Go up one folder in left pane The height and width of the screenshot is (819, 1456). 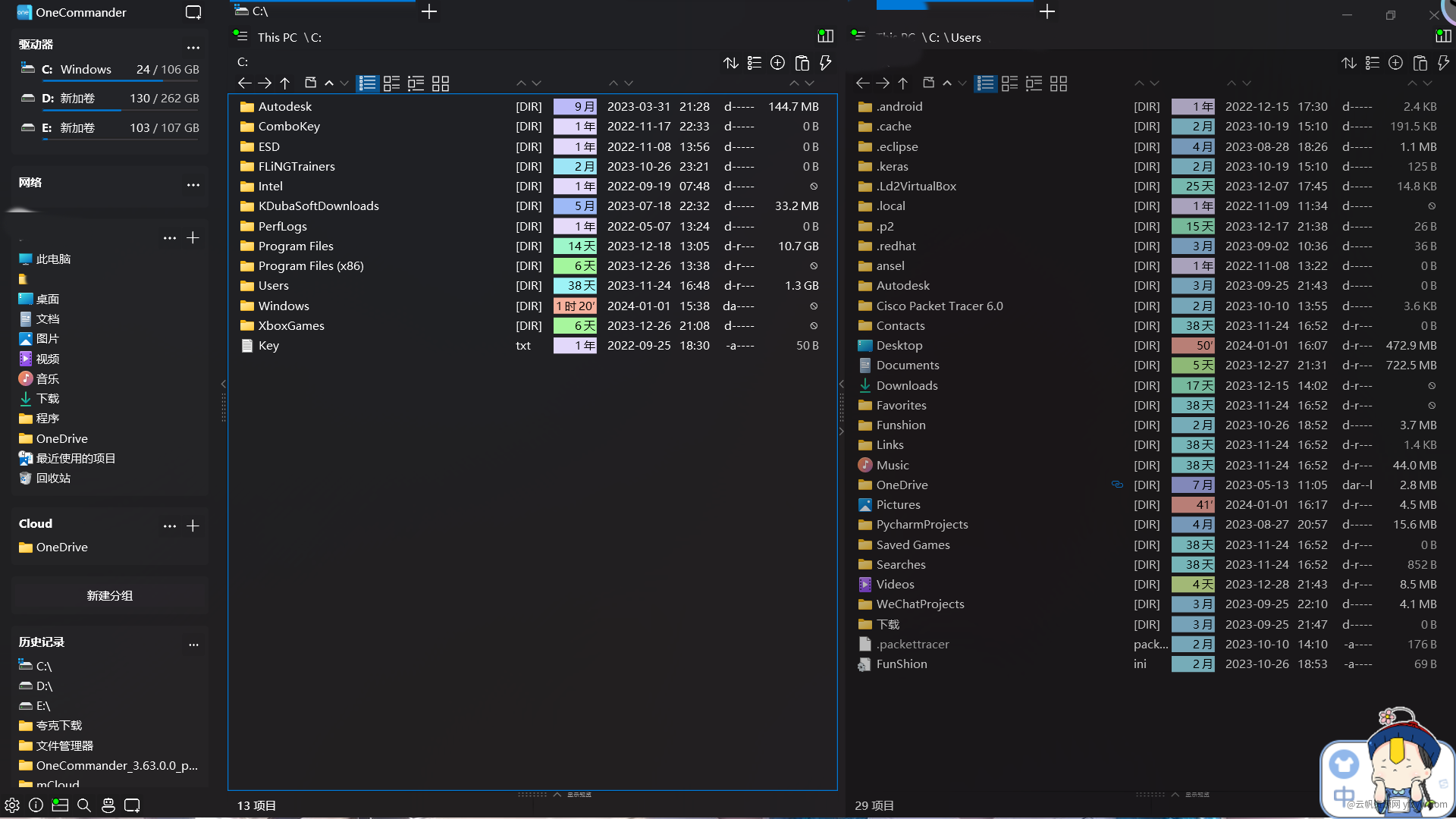click(285, 83)
